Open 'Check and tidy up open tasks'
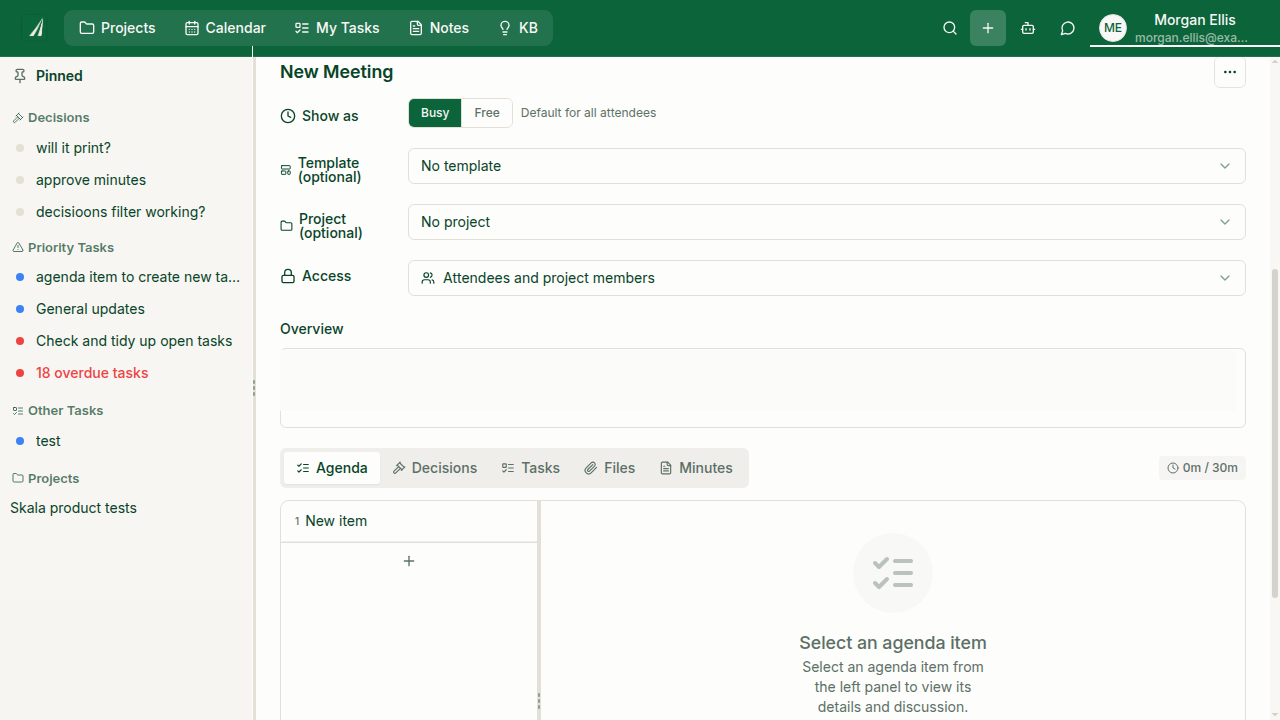The width and height of the screenshot is (1280, 720). (x=134, y=341)
